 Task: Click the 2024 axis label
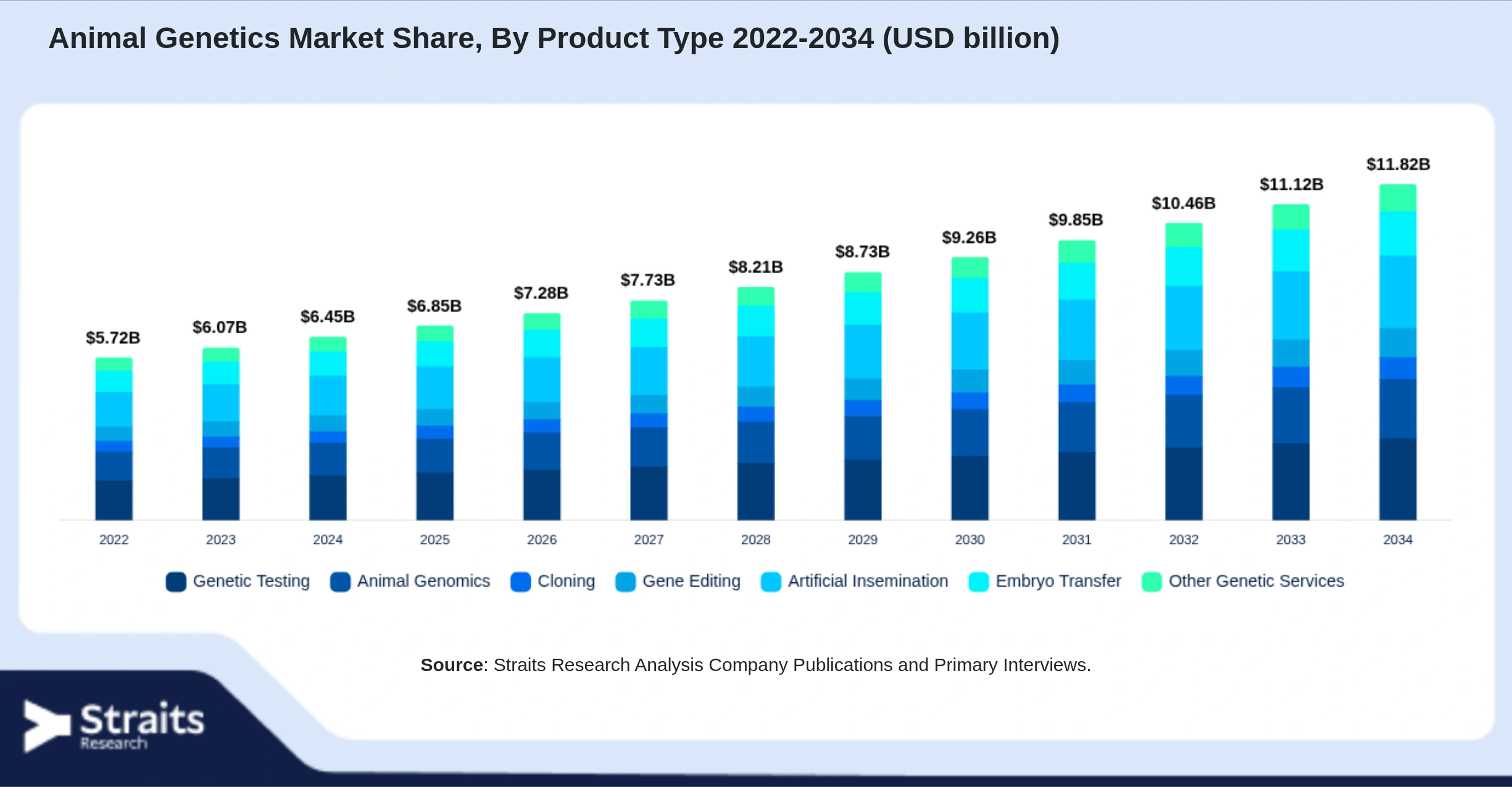pos(328,540)
